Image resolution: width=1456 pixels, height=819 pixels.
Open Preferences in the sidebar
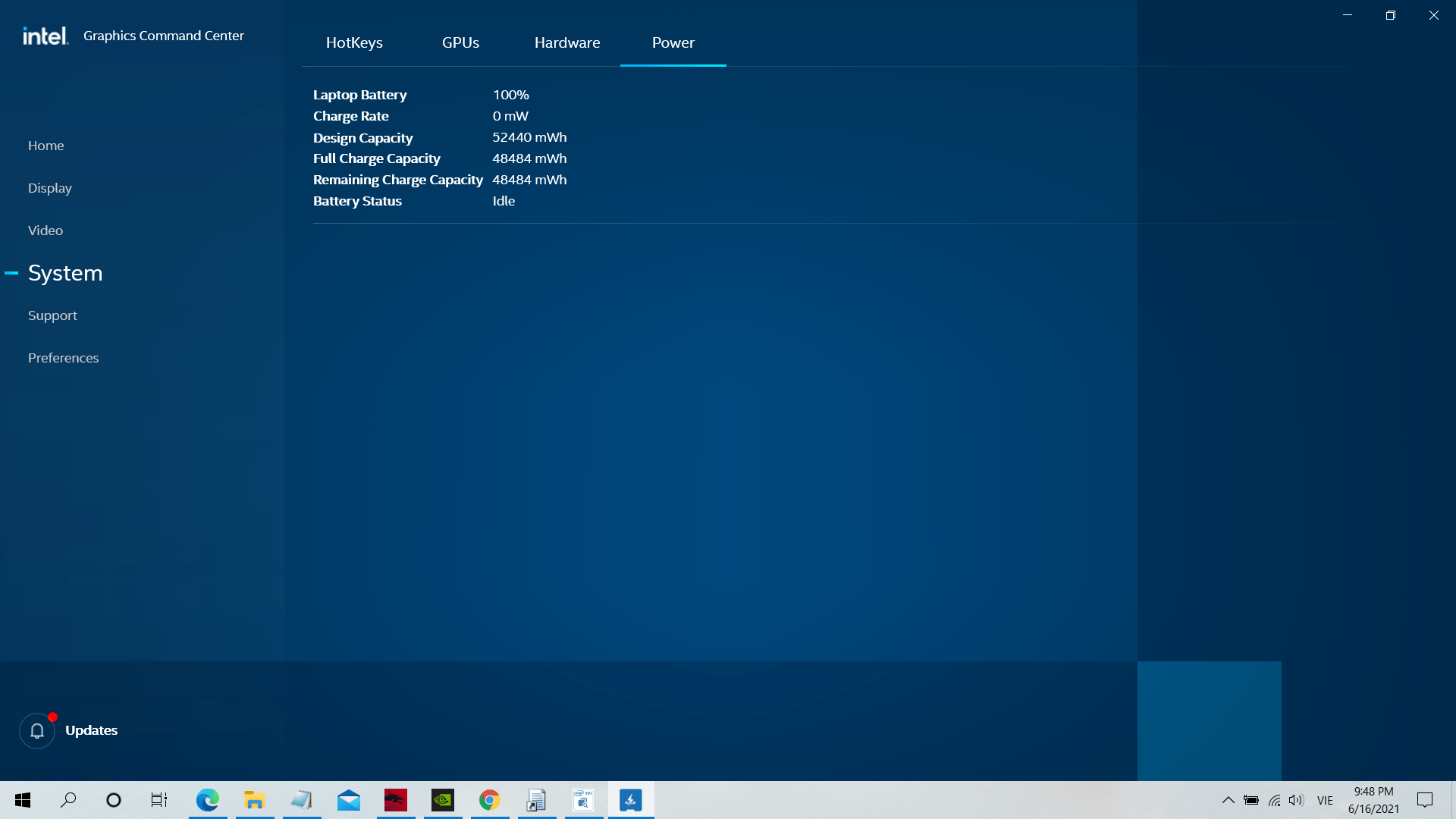[x=63, y=358]
